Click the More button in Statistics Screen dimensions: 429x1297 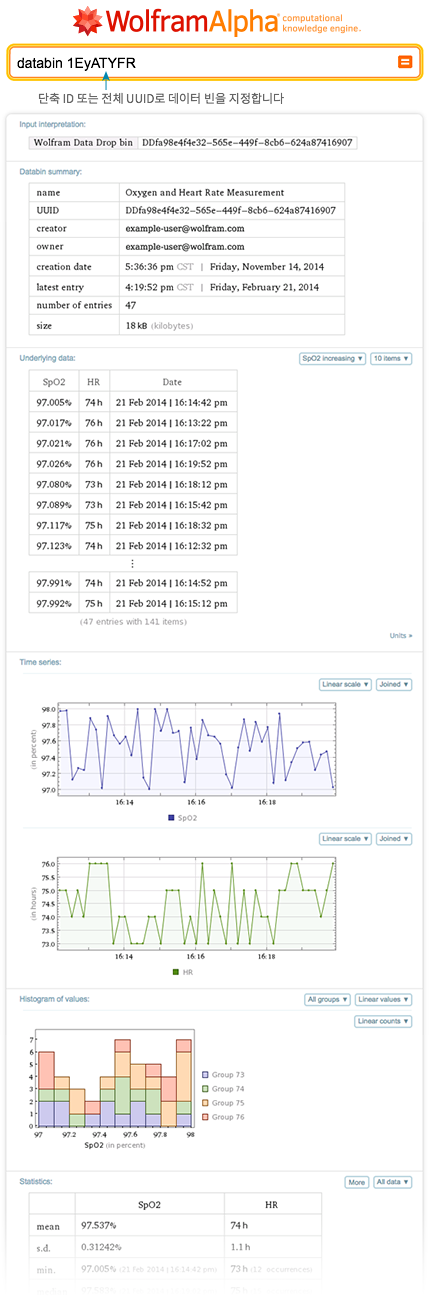tap(357, 1182)
